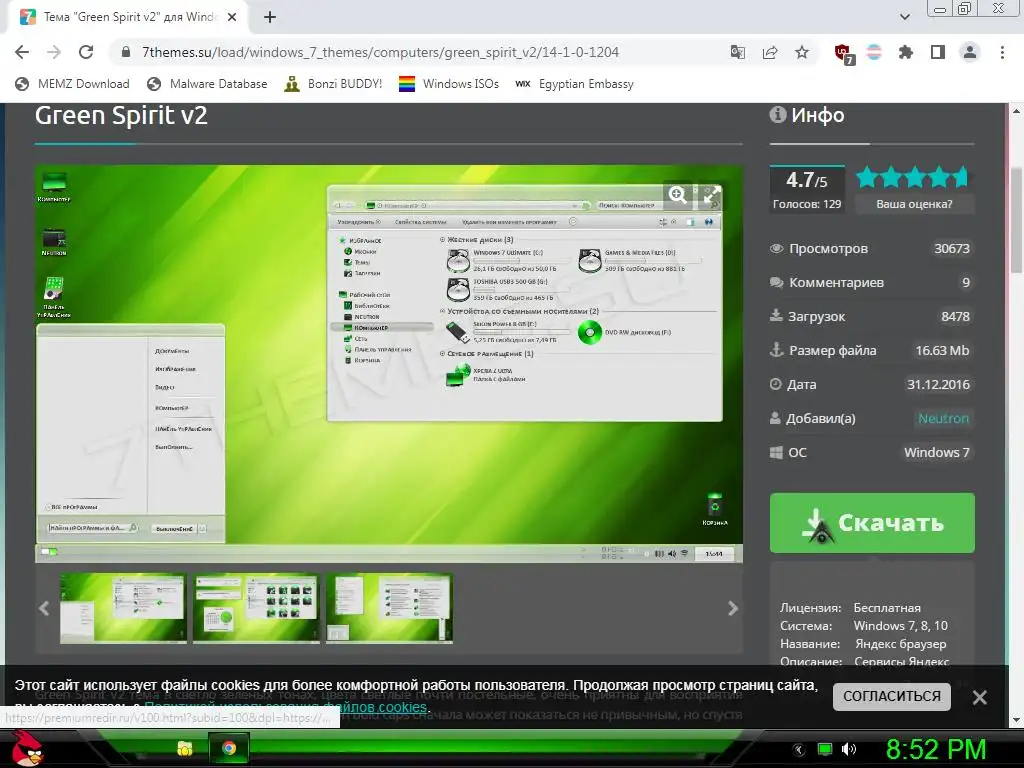Image resolution: width=1024 pixels, height=768 pixels.
Task: Go back to the previous page
Action: pyautogui.click(x=22, y=52)
